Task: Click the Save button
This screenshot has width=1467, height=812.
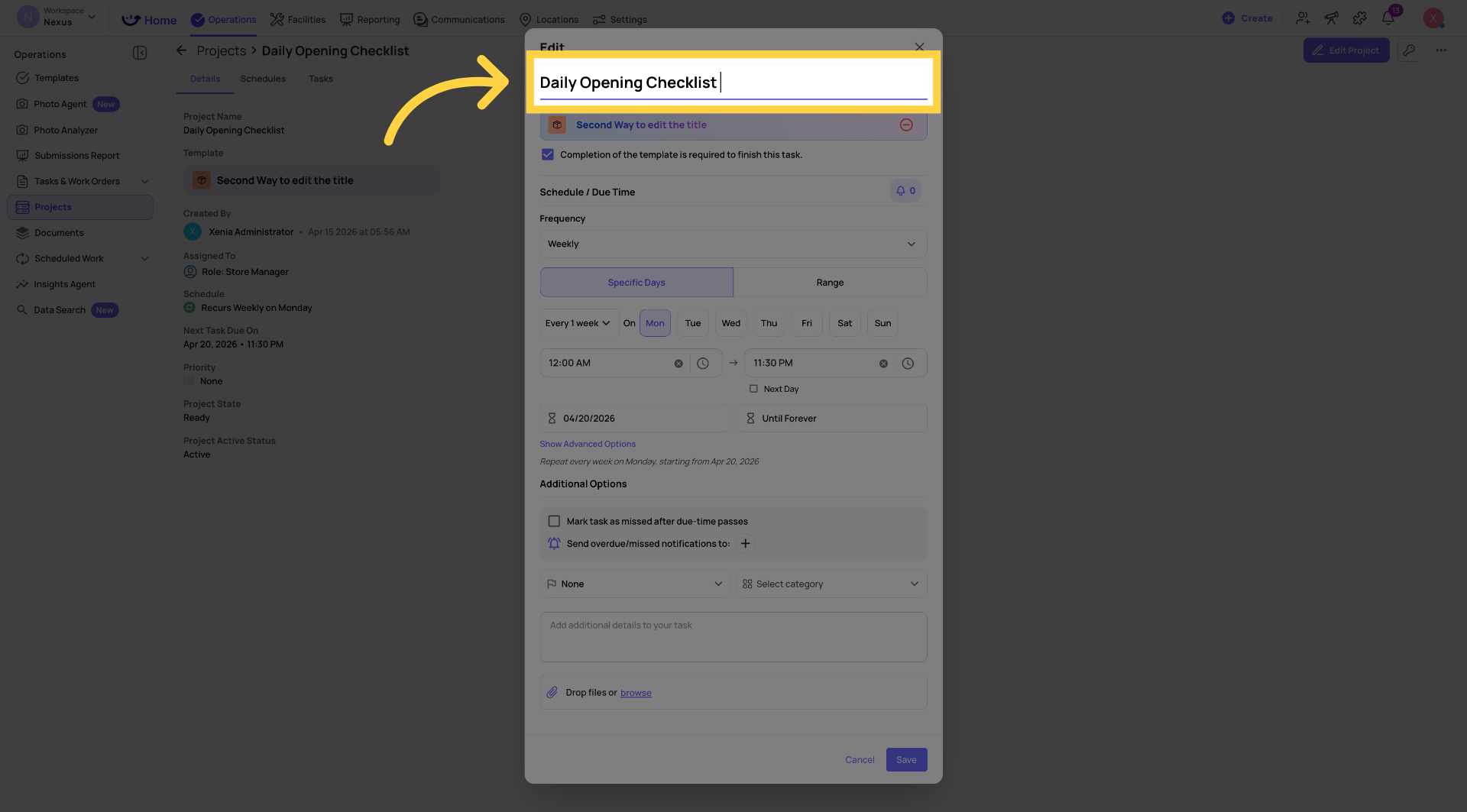Action: [x=906, y=760]
